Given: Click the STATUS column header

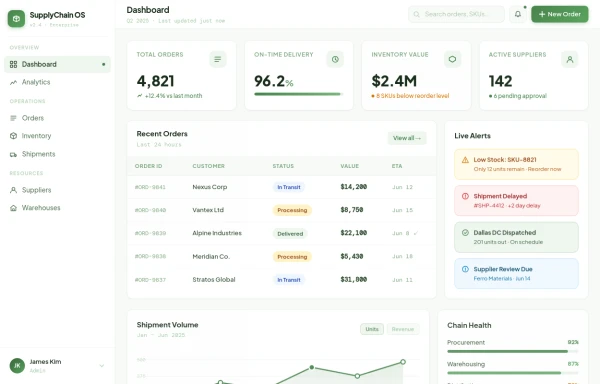Looking at the screenshot, I should pyautogui.click(x=283, y=166).
